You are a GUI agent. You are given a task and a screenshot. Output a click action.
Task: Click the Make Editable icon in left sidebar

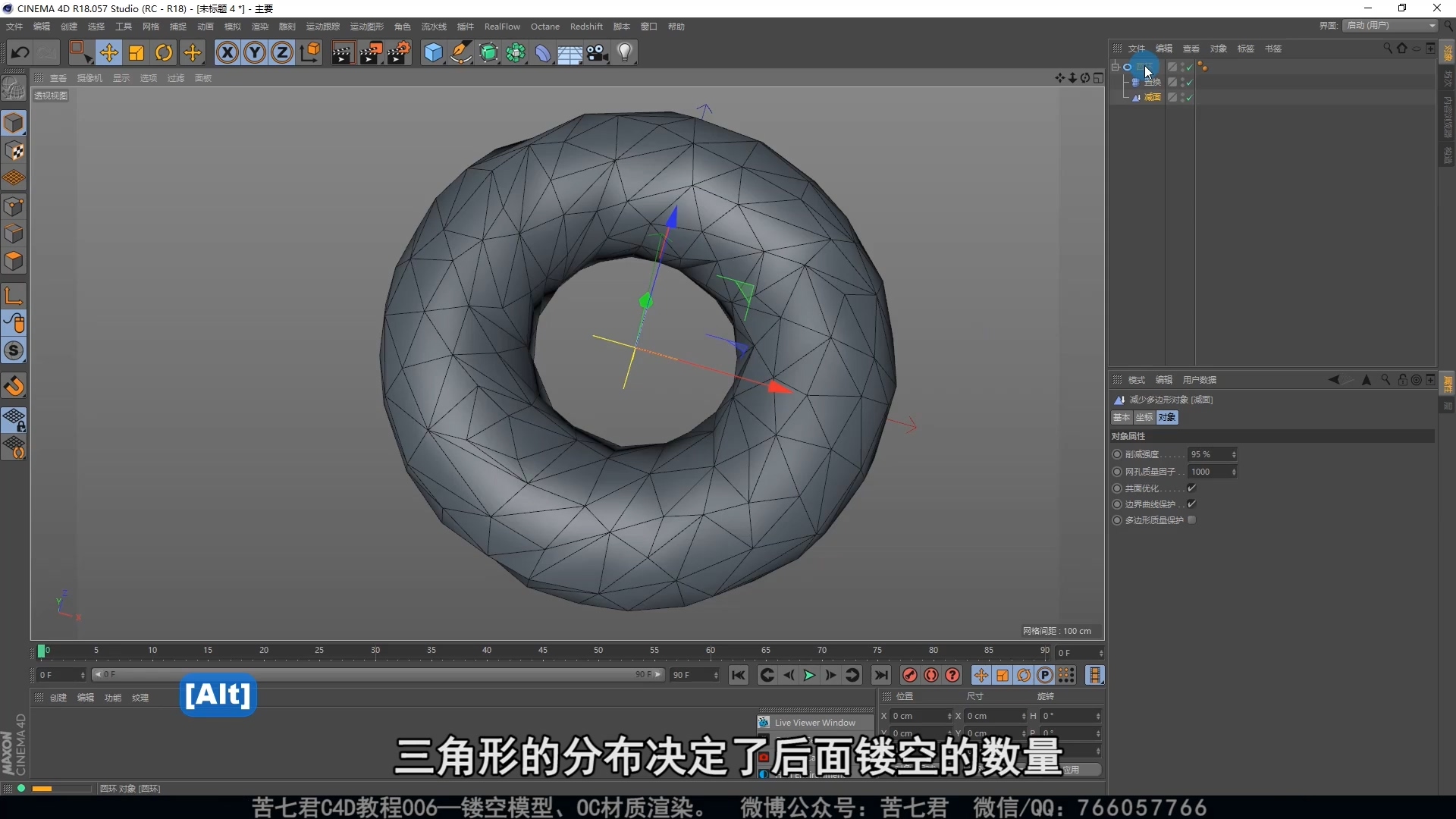point(14,89)
